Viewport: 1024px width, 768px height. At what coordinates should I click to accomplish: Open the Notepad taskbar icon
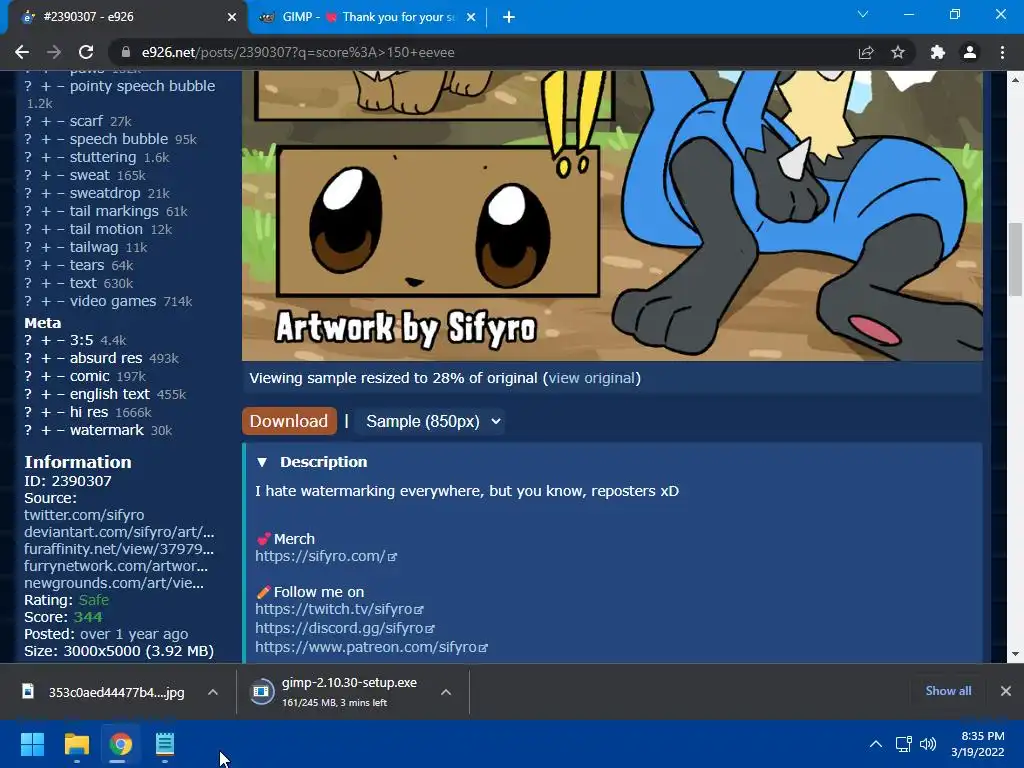tap(165, 744)
